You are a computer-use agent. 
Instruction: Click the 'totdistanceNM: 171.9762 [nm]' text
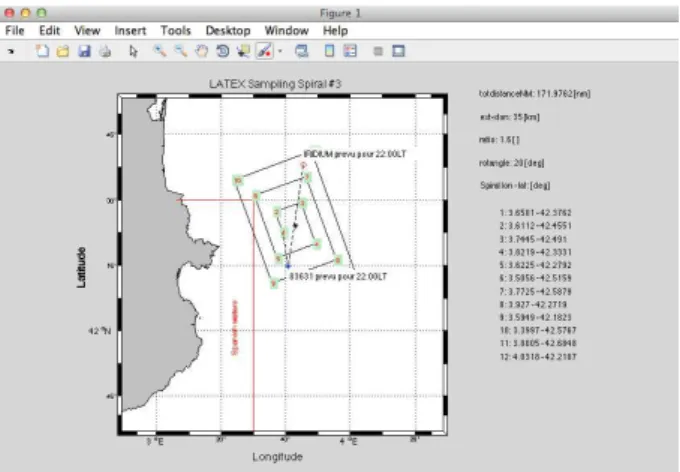pyautogui.click(x=535, y=94)
